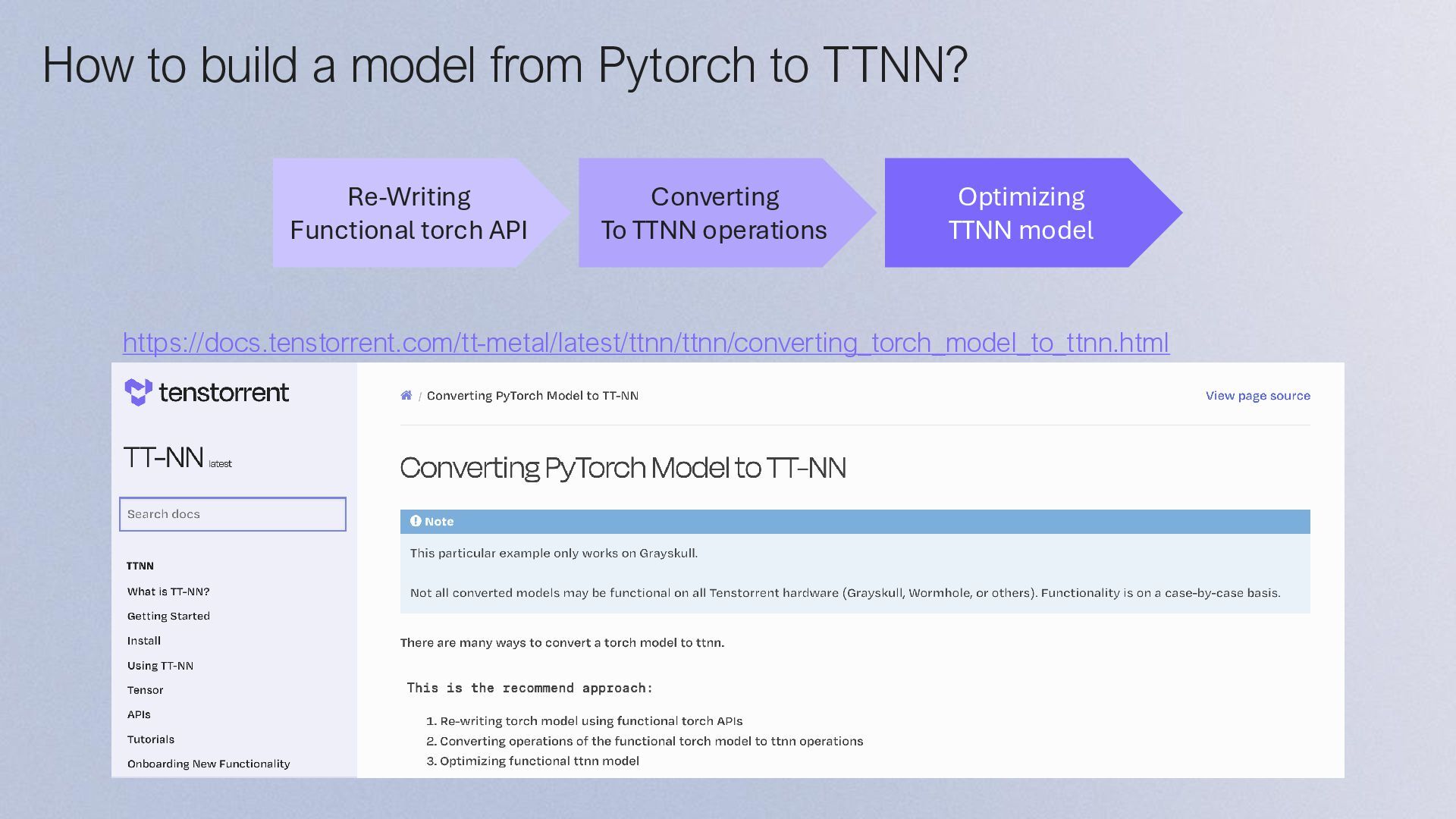Screen dimensions: 1456x819
Task: Open APIs sidebar entry
Action: coord(139,714)
